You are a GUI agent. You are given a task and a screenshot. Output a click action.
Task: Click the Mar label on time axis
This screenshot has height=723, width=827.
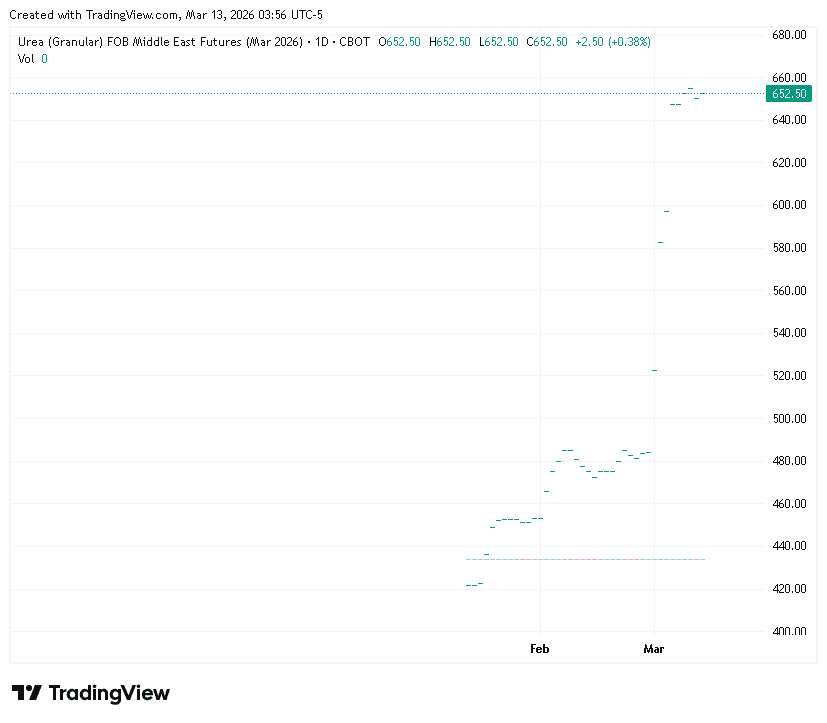pyautogui.click(x=654, y=649)
